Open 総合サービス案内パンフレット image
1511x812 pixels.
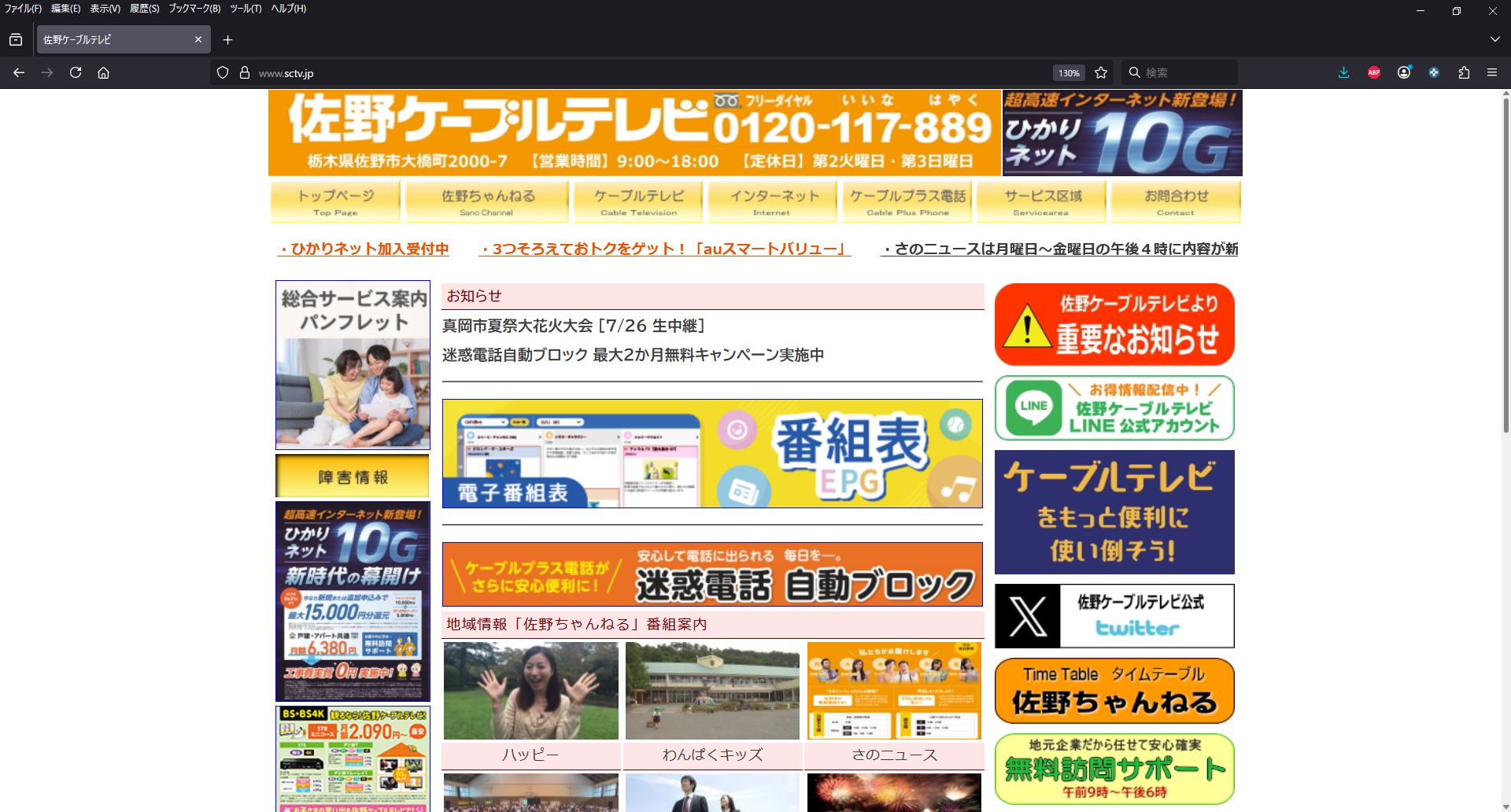(x=353, y=365)
